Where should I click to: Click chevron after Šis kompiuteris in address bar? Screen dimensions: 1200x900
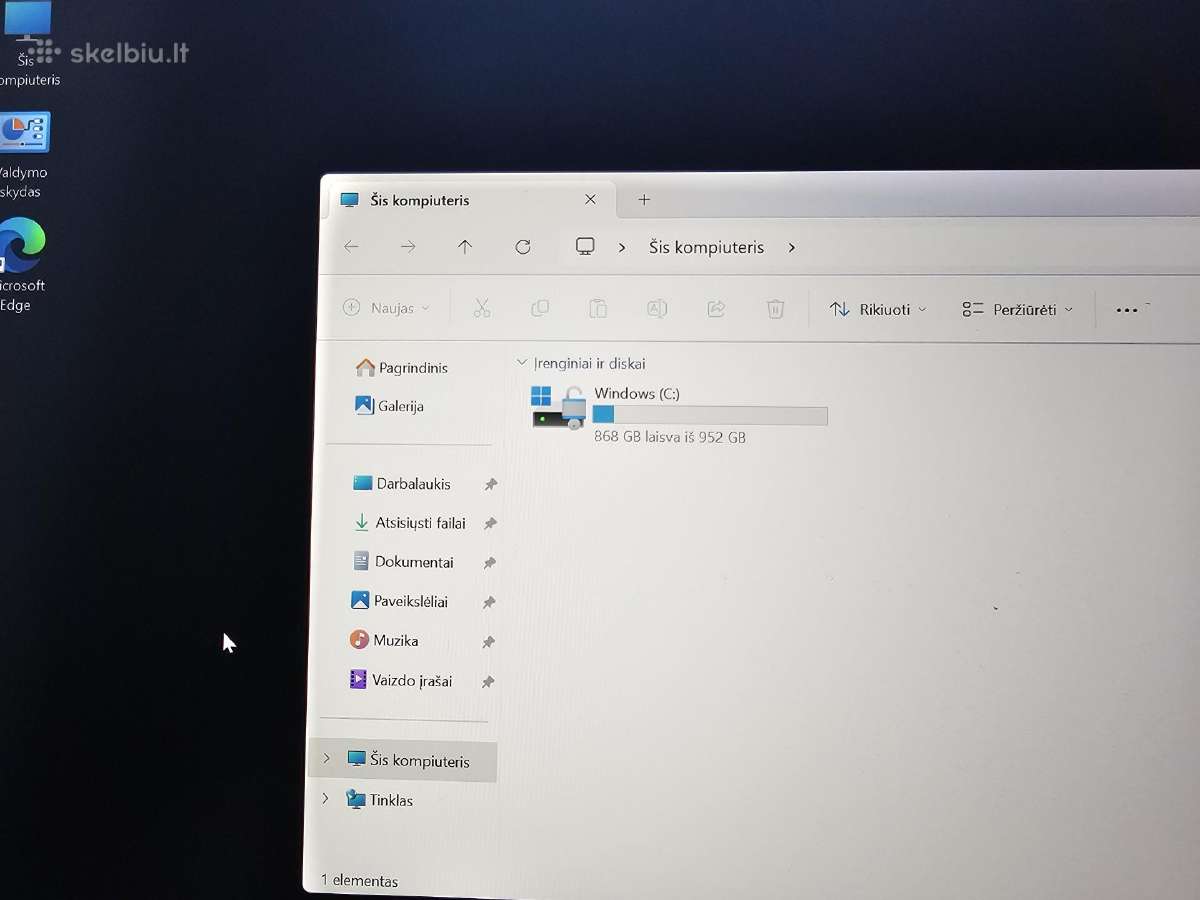coord(792,247)
